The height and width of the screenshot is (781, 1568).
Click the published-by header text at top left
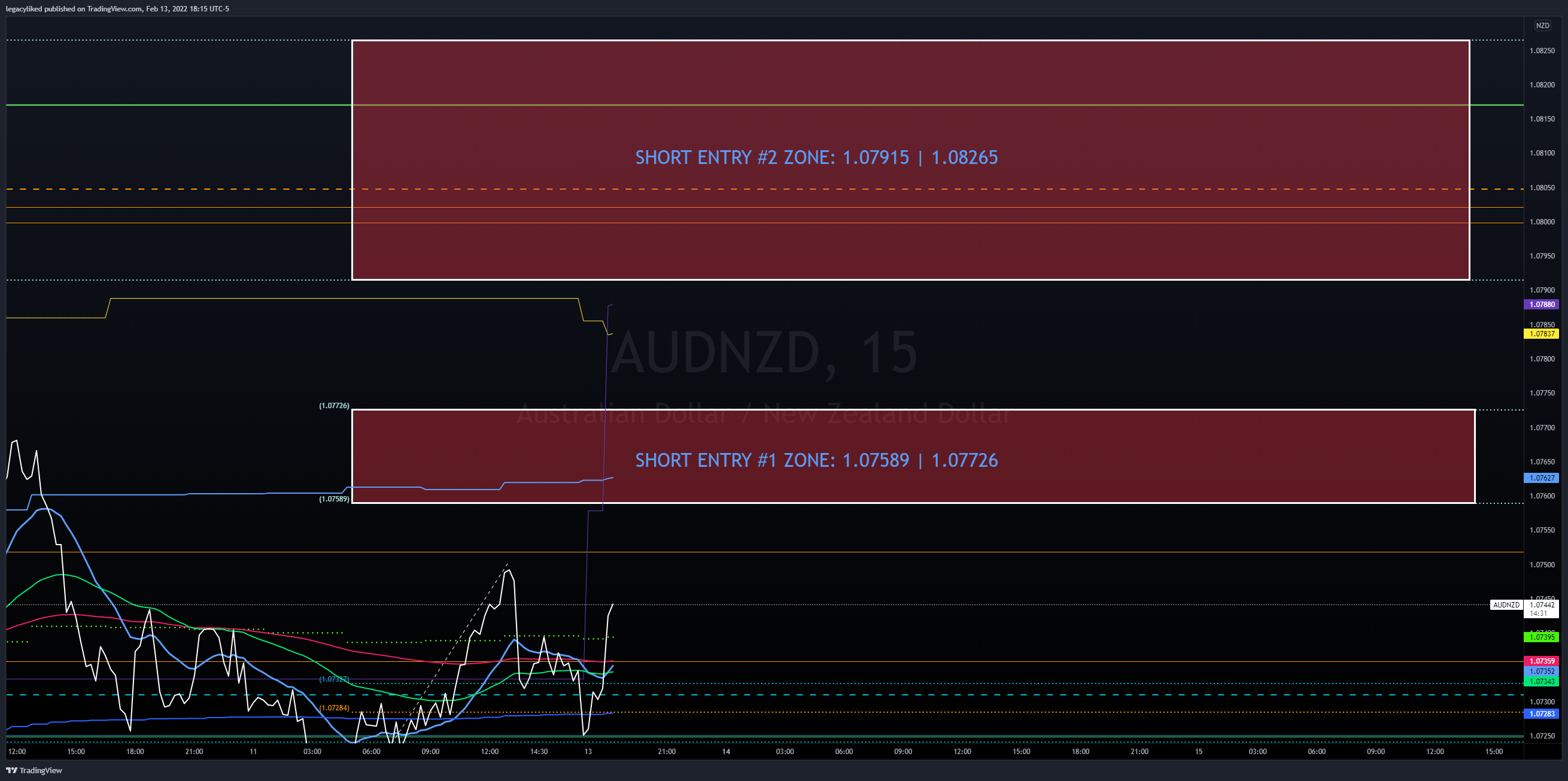click(117, 8)
